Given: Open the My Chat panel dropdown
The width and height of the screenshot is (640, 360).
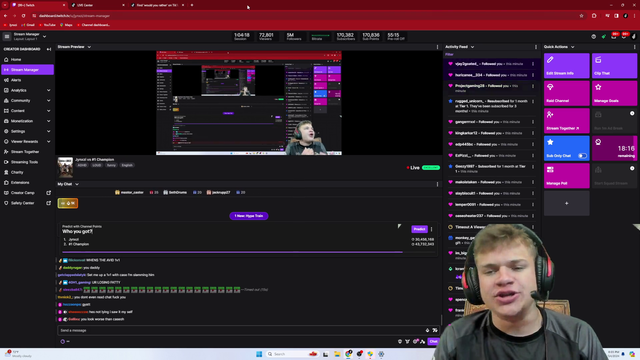Looking at the screenshot, I should tap(77, 184).
